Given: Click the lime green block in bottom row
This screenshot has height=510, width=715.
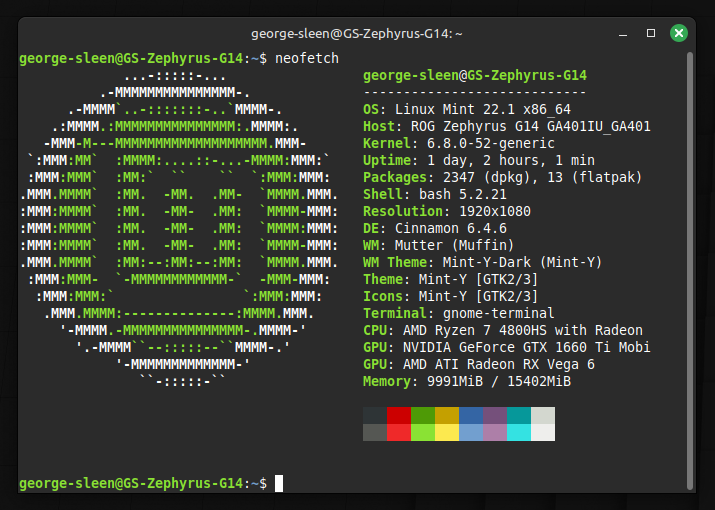Looking at the screenshot, I should (423, 432).
